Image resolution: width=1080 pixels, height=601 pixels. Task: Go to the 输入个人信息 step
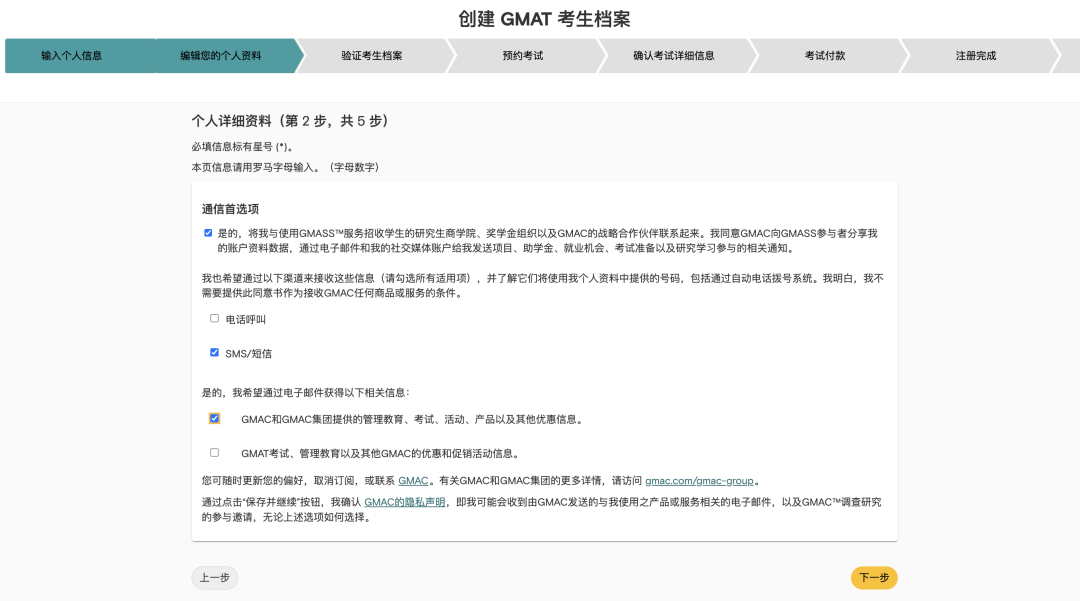(71, 56)
